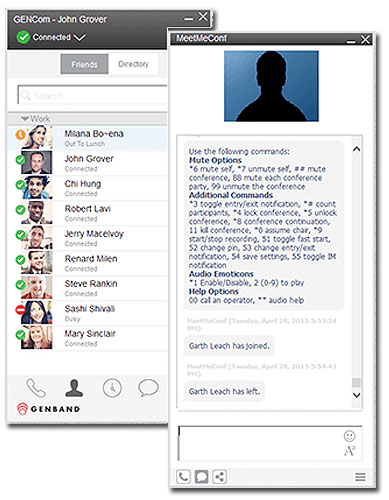
Task: Select contact Milana Bo~ena
Action: coord(88,138)
